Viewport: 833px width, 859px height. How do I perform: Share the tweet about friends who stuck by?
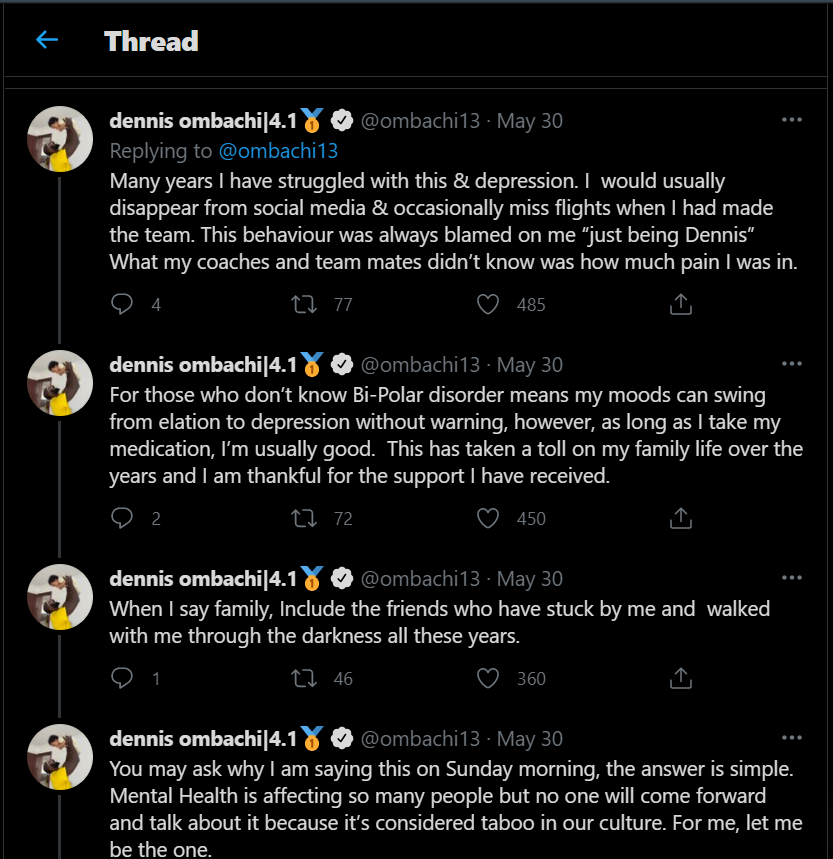(681, 678)
